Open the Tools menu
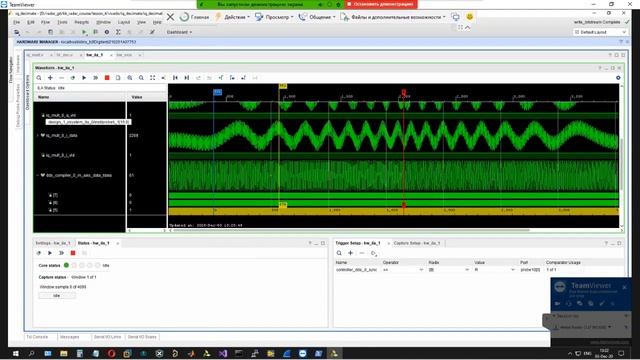Screen dimensions: 640x360 click(x=62, y=22)
